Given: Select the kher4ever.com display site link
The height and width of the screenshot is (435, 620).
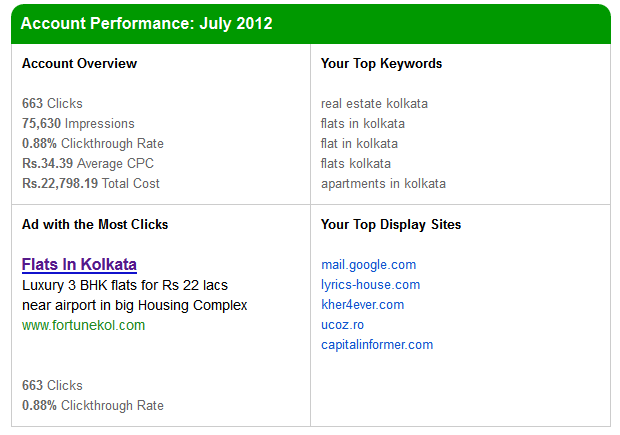Looking at the screenshot, I should (x=362, y=305).
